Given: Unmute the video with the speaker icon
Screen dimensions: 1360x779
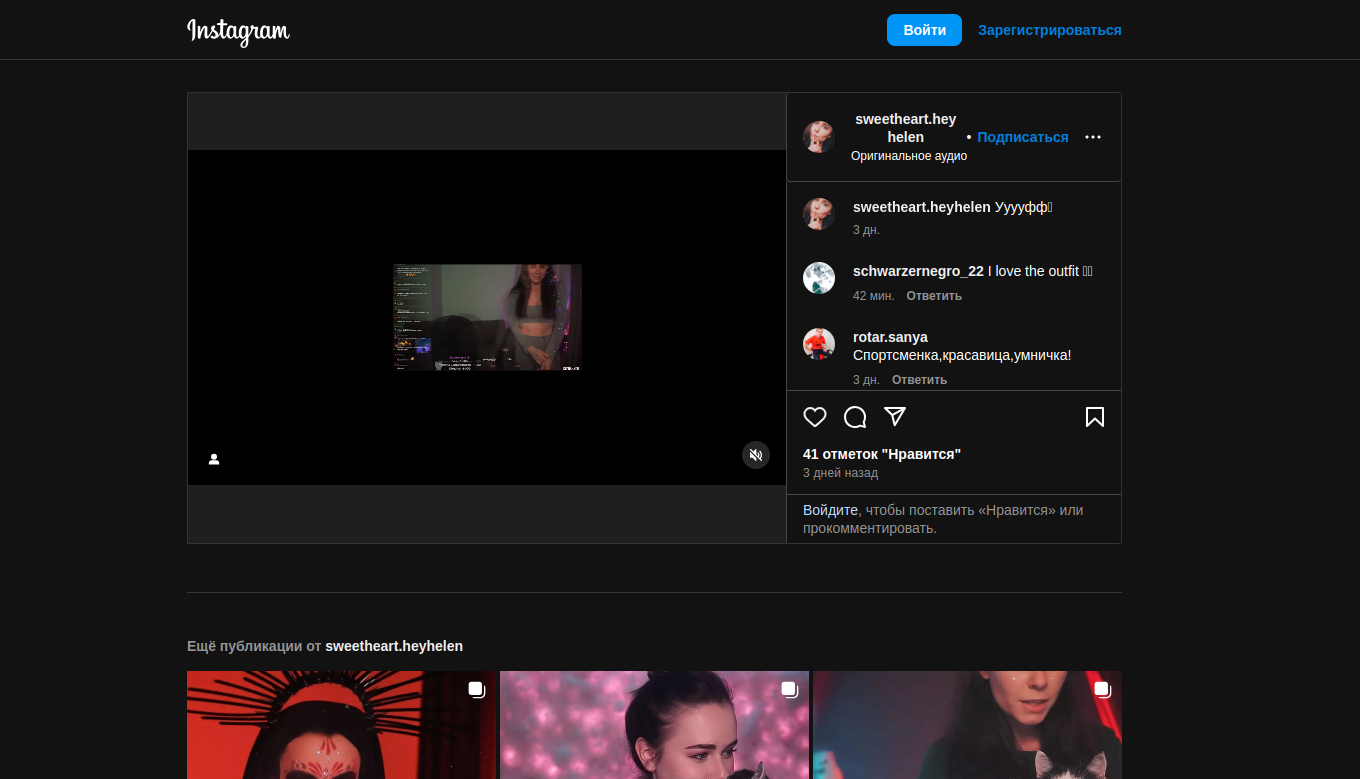Looking at the screenshot, I should (756, 455).
